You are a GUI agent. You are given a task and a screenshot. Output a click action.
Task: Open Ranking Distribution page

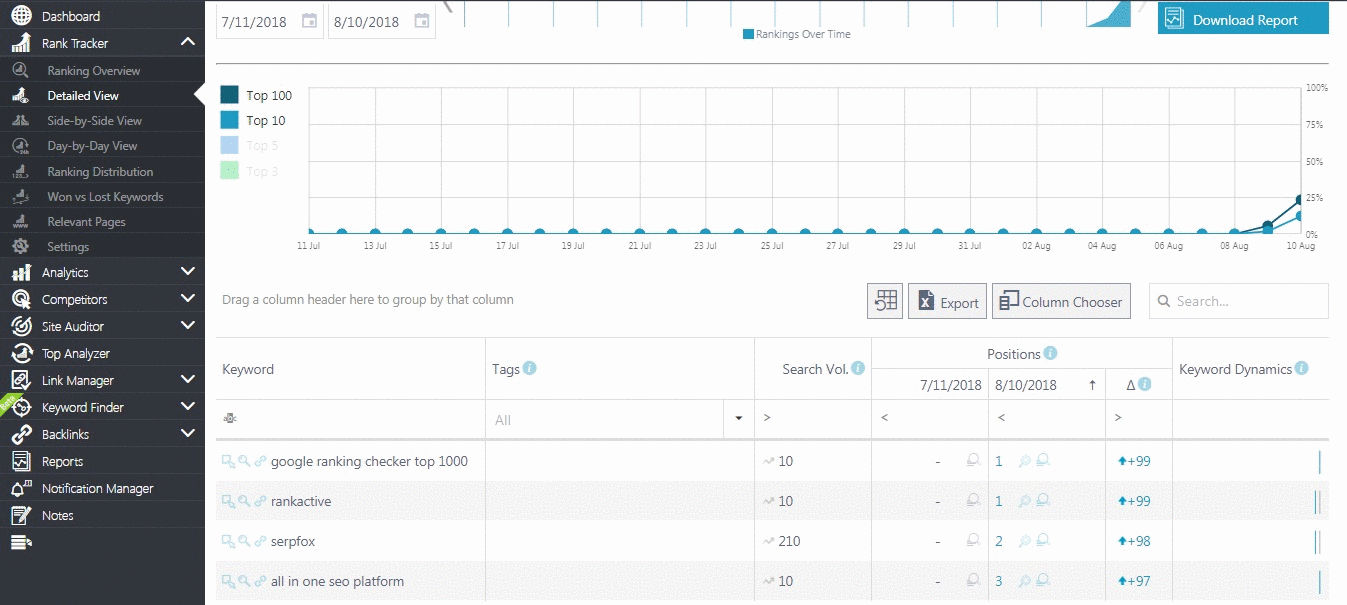[100, 172]
